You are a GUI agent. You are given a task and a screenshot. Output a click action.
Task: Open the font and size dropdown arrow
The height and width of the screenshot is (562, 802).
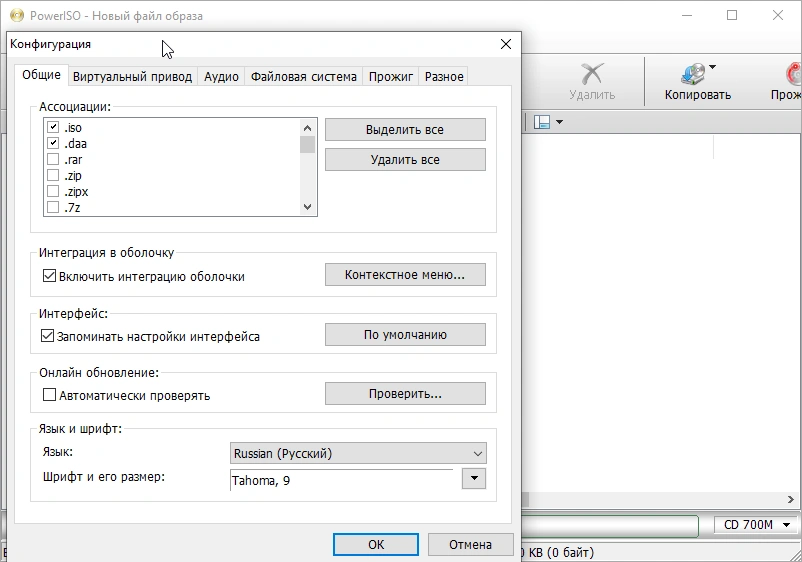tap(474, 479)
